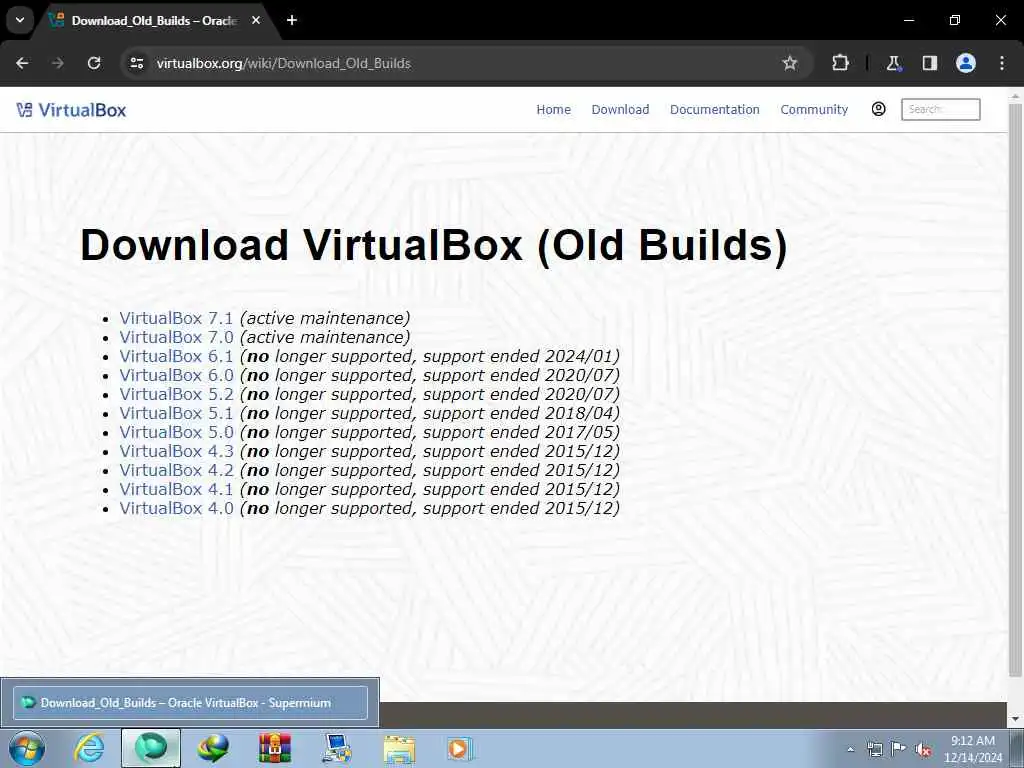This screenshot has height=768, width=1024.
Task: Click the address bar URL
Action: pos(283,63)
